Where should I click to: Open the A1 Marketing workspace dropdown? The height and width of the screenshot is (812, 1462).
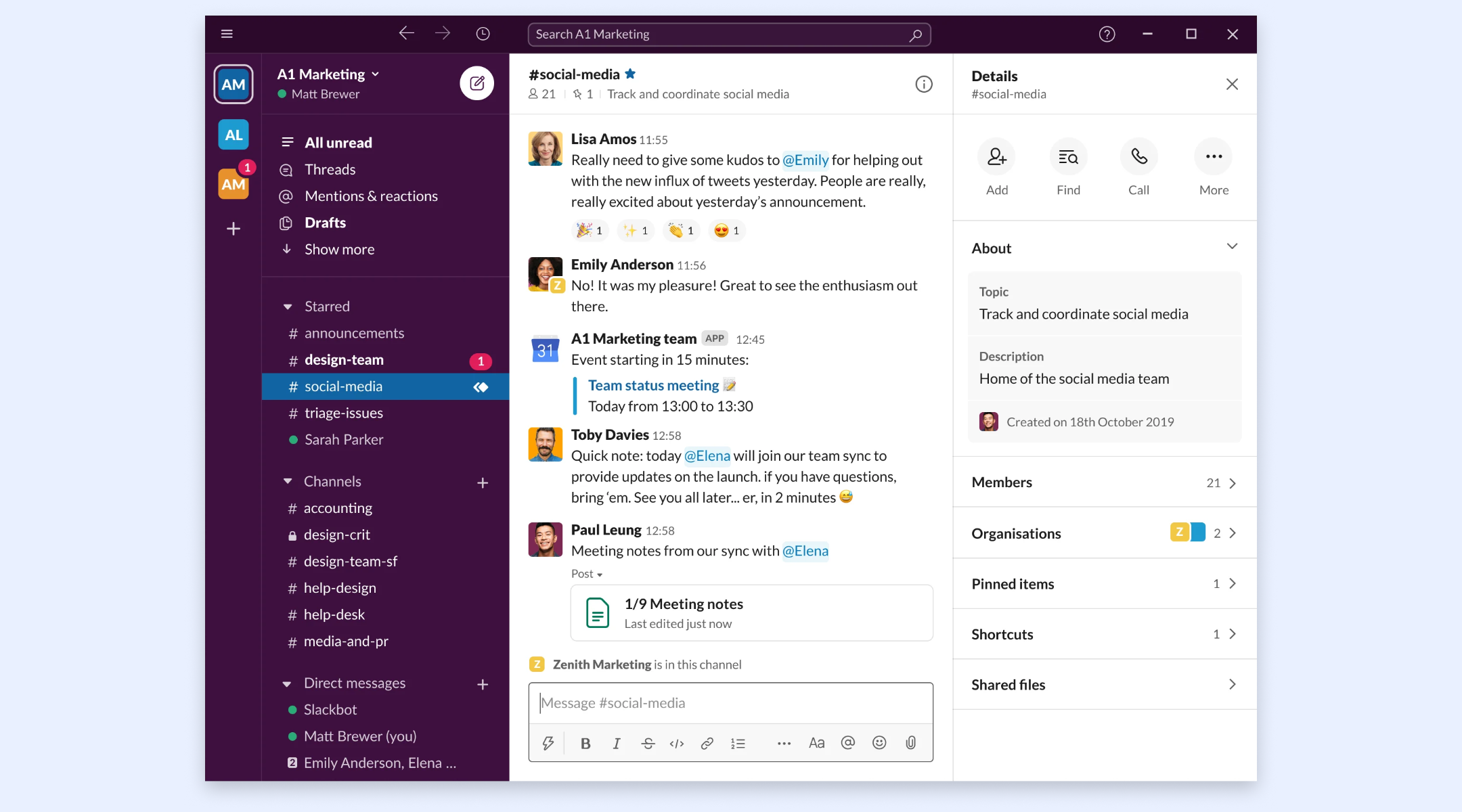click(328, 74)
